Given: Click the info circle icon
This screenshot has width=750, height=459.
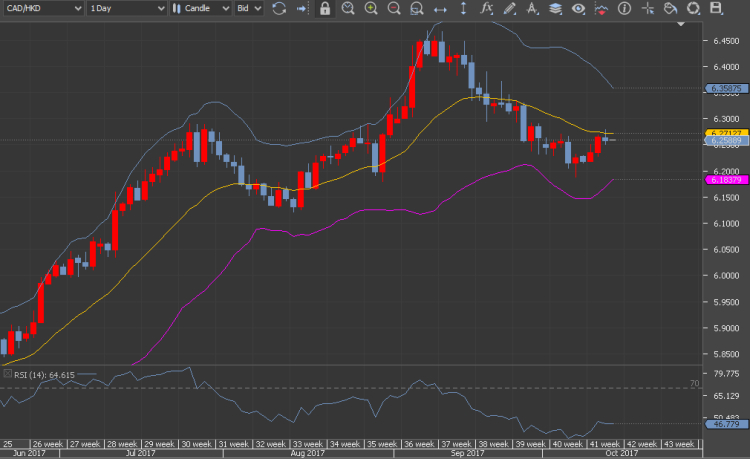Looking at the screenshot, I should click(623, 9).
